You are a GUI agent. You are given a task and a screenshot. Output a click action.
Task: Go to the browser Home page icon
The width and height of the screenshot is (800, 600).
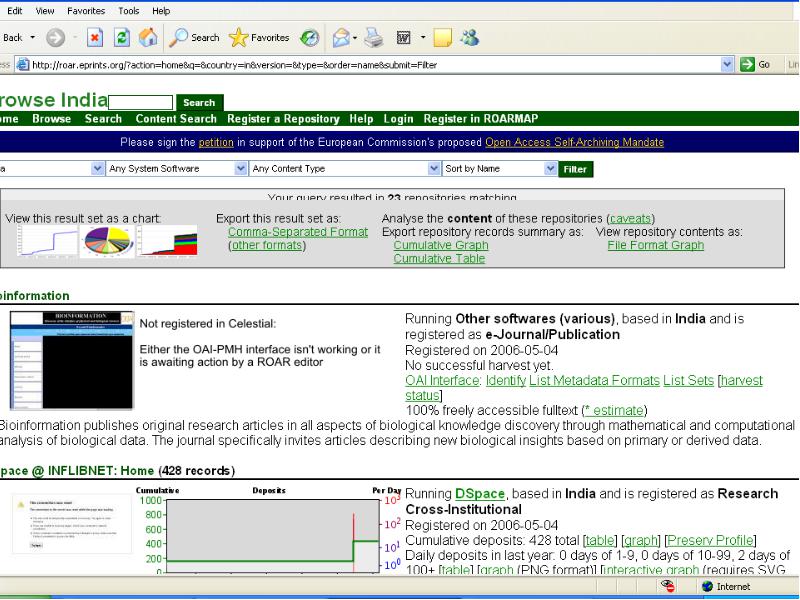pyautogui.click(x=148, y=37)
